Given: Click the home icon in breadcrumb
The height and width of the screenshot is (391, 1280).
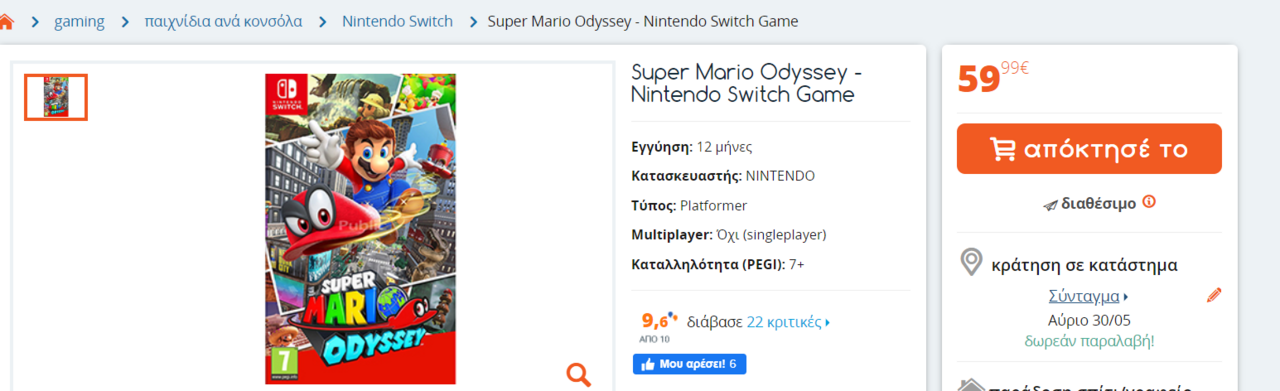Looking at the screenshot, I should [x=6, y=22].
